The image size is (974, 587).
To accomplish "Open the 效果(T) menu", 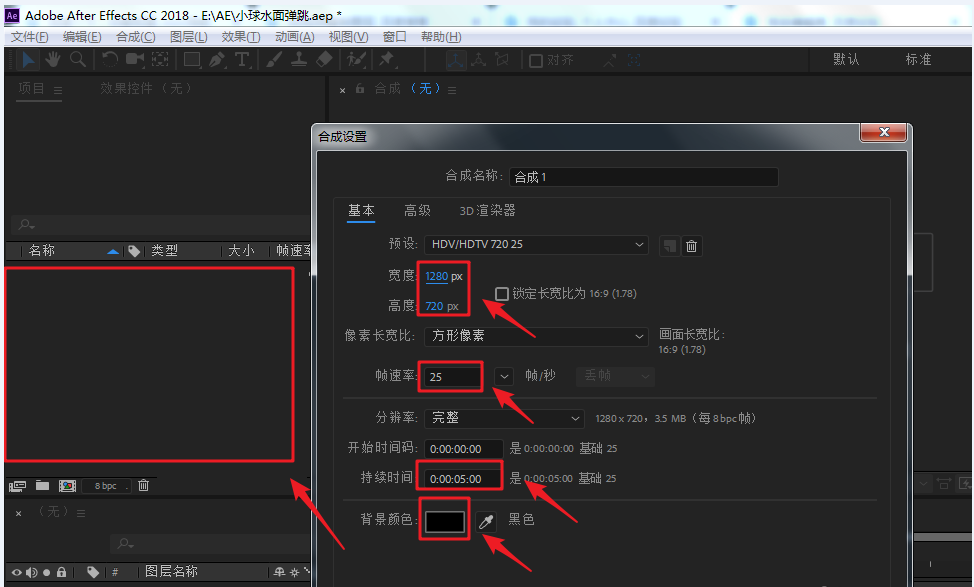I will pos(241,37).
